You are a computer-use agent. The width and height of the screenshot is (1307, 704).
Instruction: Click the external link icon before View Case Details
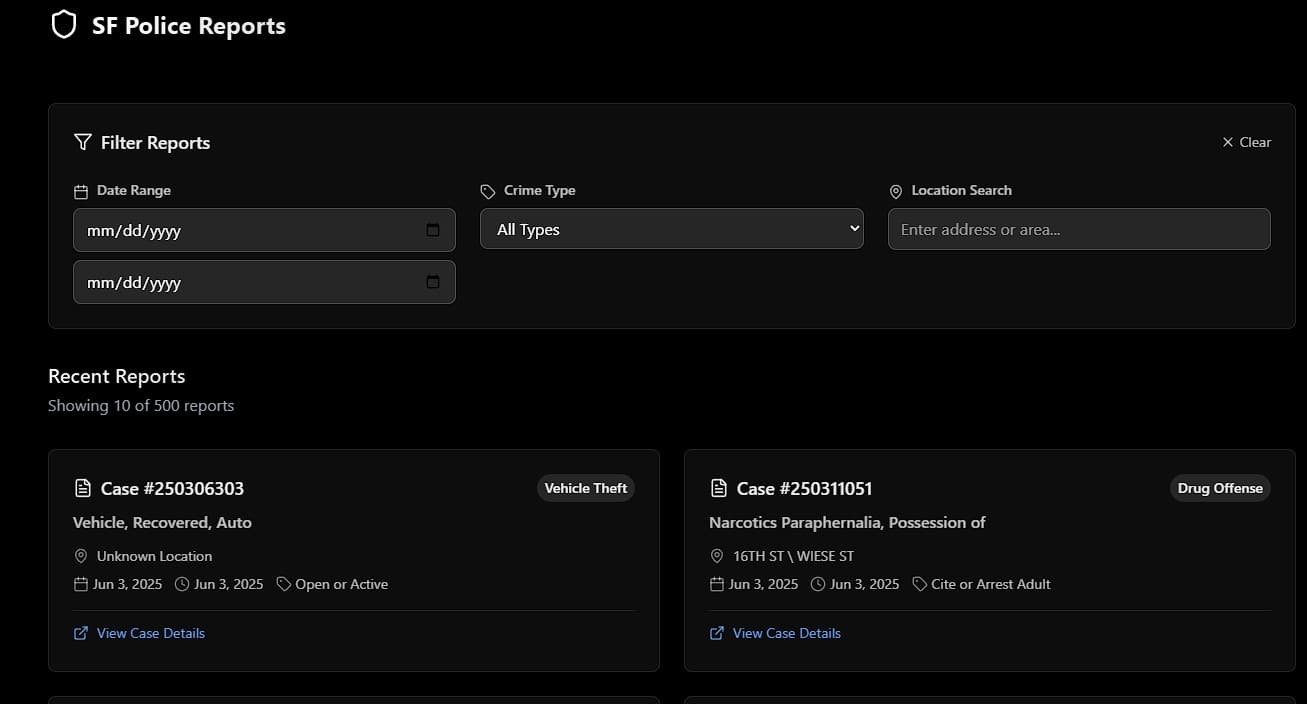coord(79,632)
